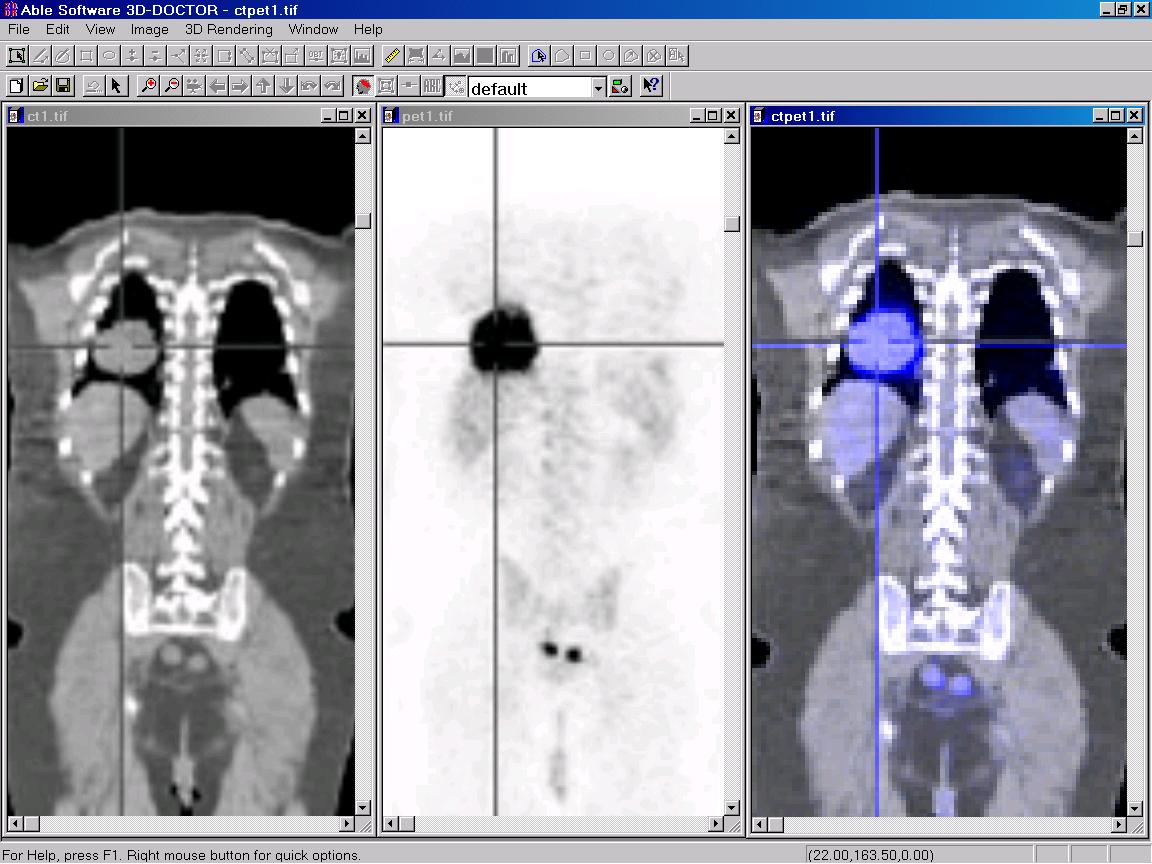Select the ellipse boundary drawing tool

click(109, 56)
